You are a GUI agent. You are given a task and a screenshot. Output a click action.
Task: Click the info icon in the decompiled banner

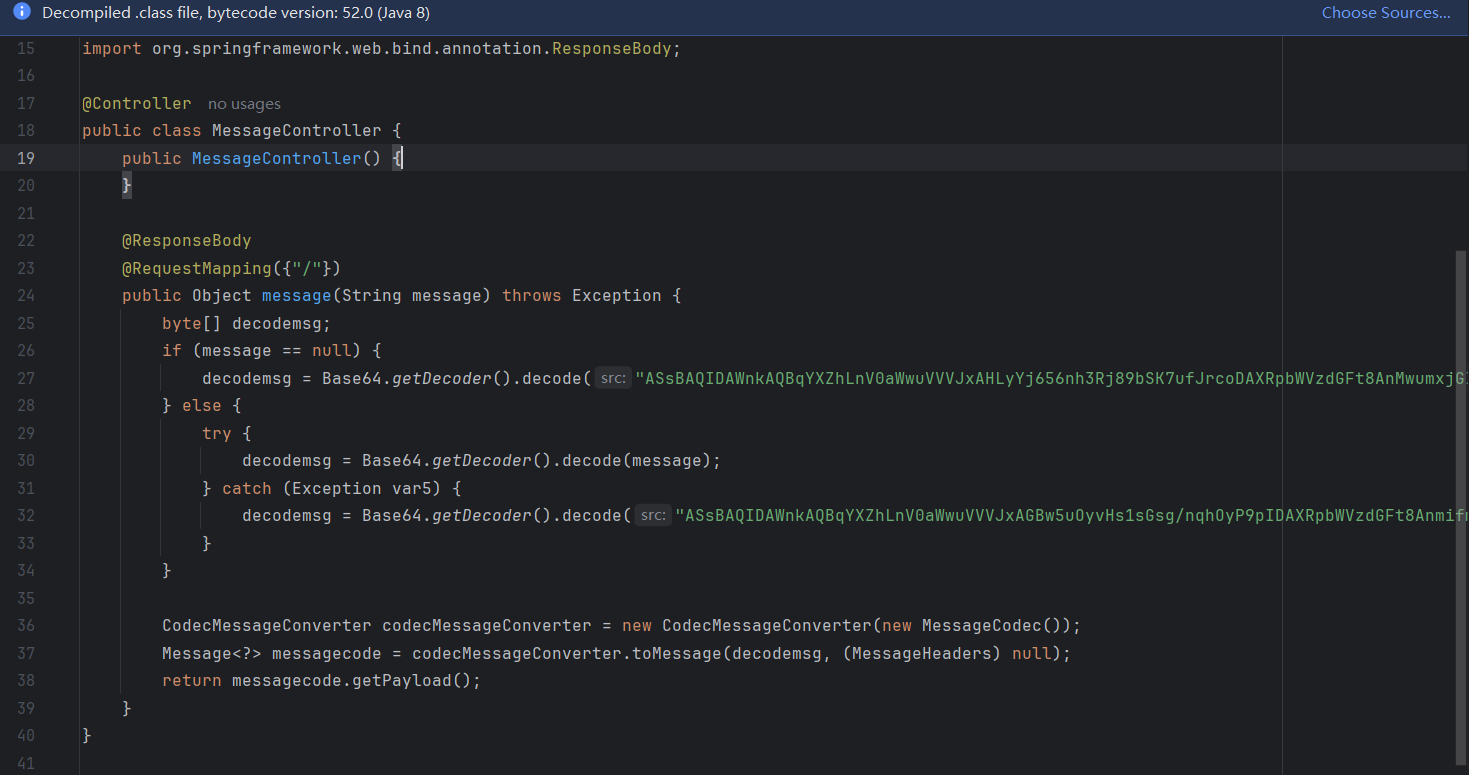pos(22,12)
